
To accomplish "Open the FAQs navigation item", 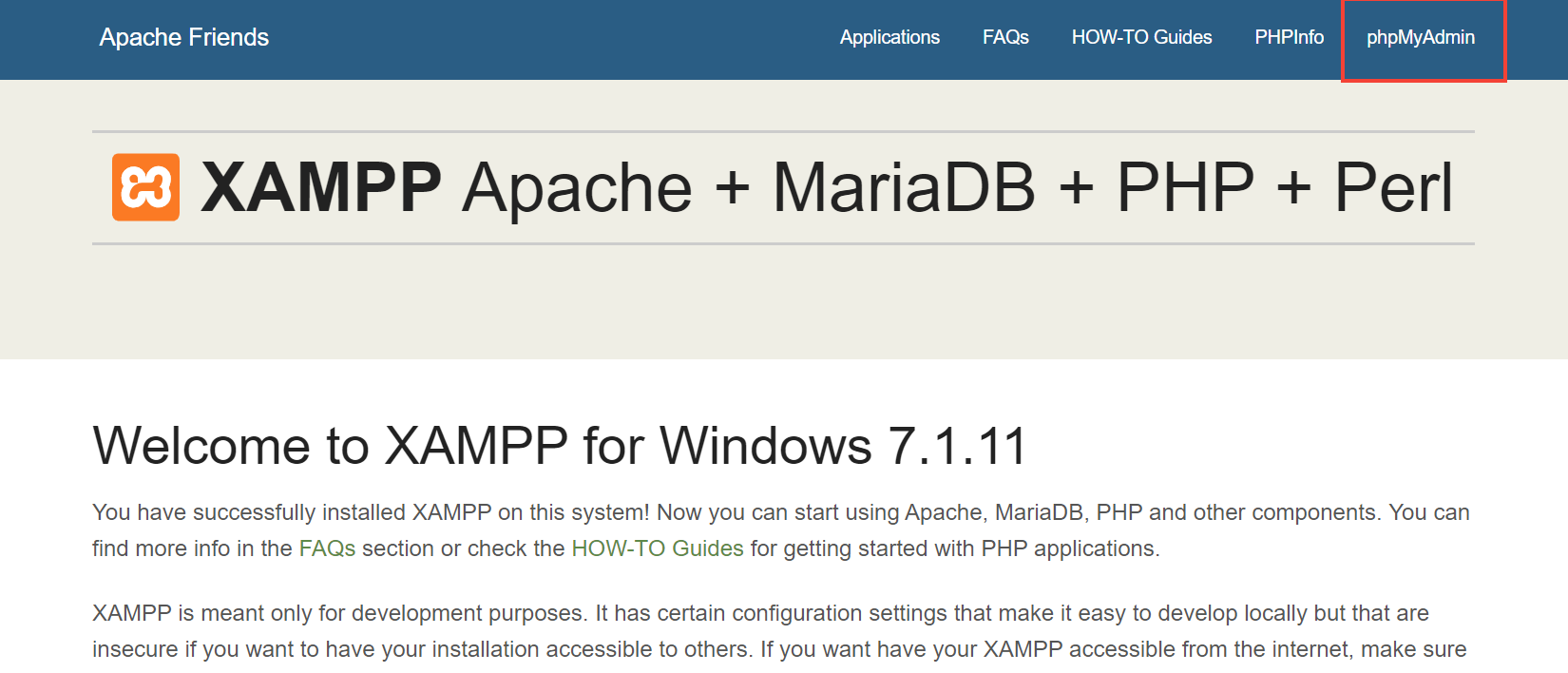I will [x=1005, y=37].
